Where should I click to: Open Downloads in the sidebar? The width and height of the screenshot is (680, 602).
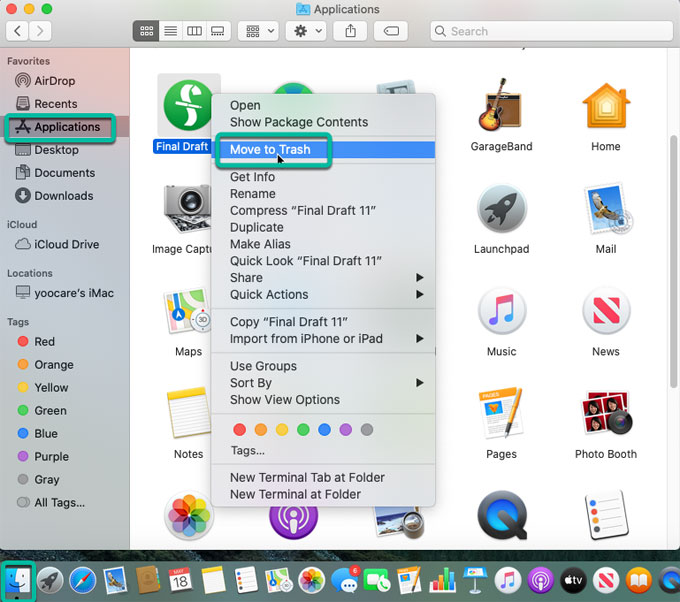coord(65,196)
